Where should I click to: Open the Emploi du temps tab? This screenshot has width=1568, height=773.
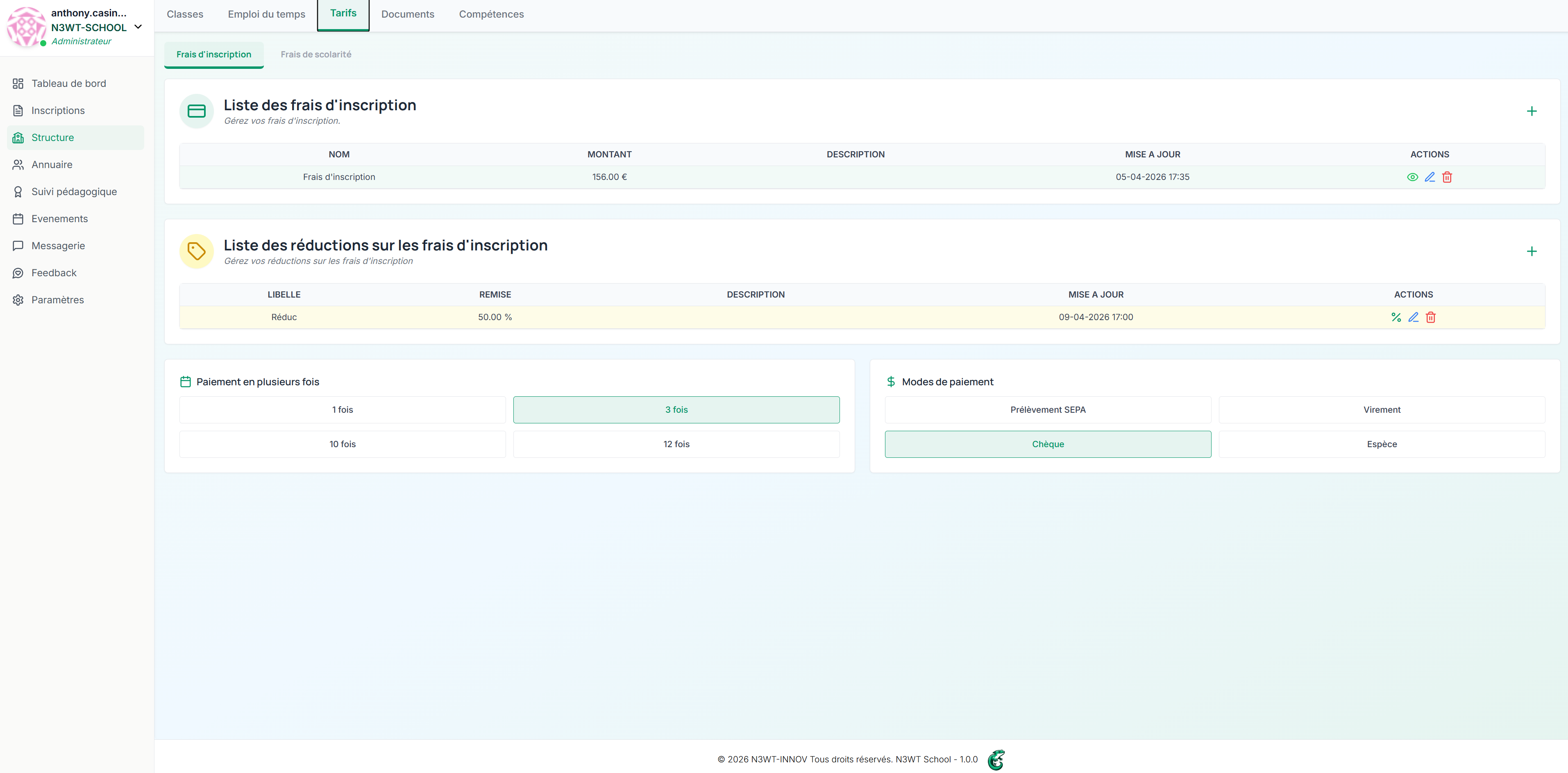267,14
